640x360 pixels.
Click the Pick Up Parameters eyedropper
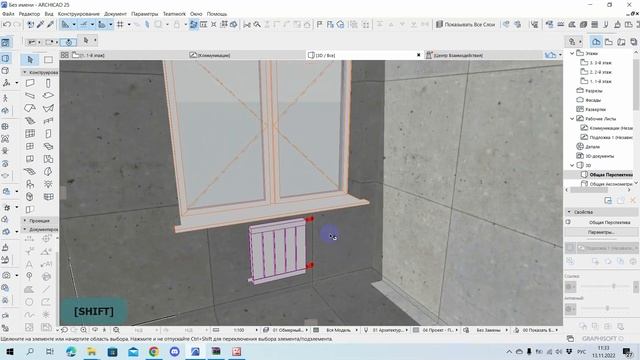pos(40,24)
